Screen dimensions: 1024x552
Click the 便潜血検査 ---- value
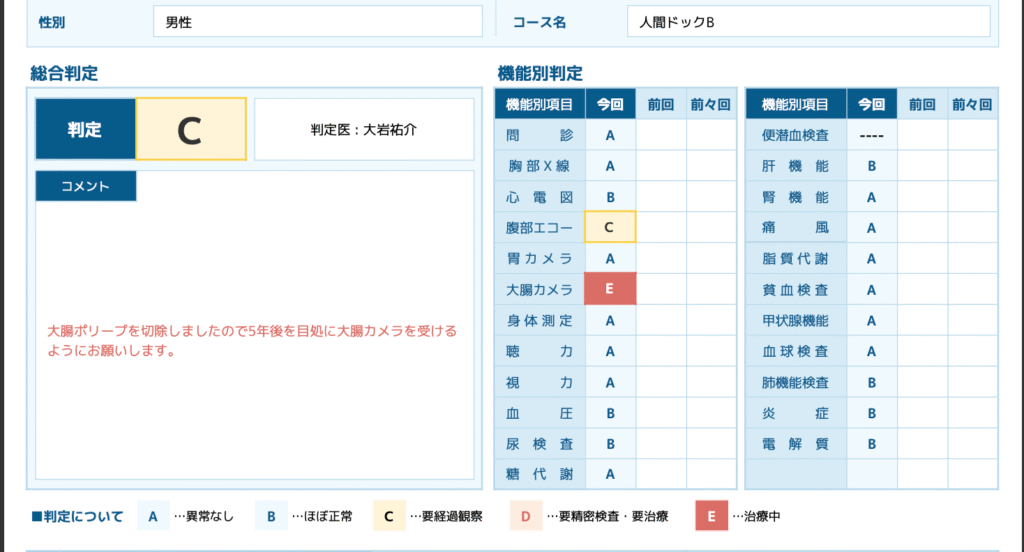(x=871, y=136)
